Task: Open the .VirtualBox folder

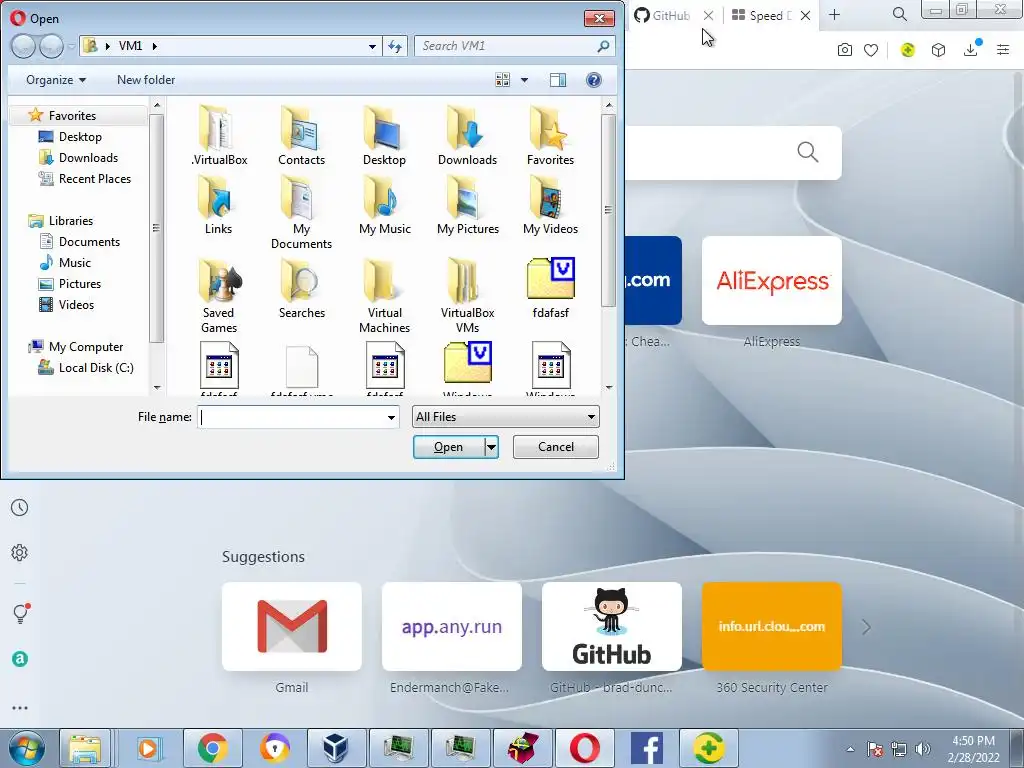Action: click(219, 135)
